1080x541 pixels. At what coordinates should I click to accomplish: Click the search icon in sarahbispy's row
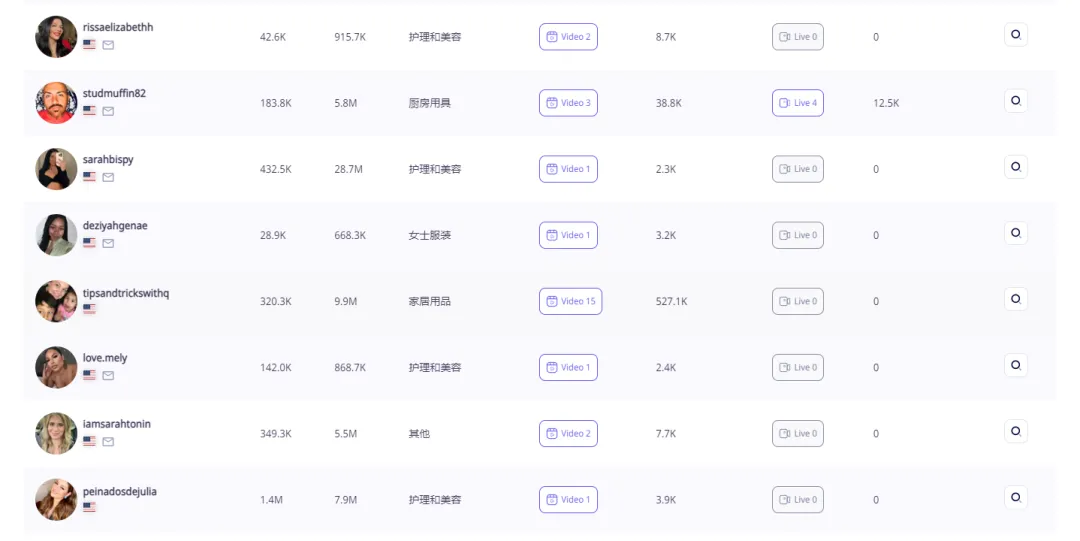[1015, 167]
